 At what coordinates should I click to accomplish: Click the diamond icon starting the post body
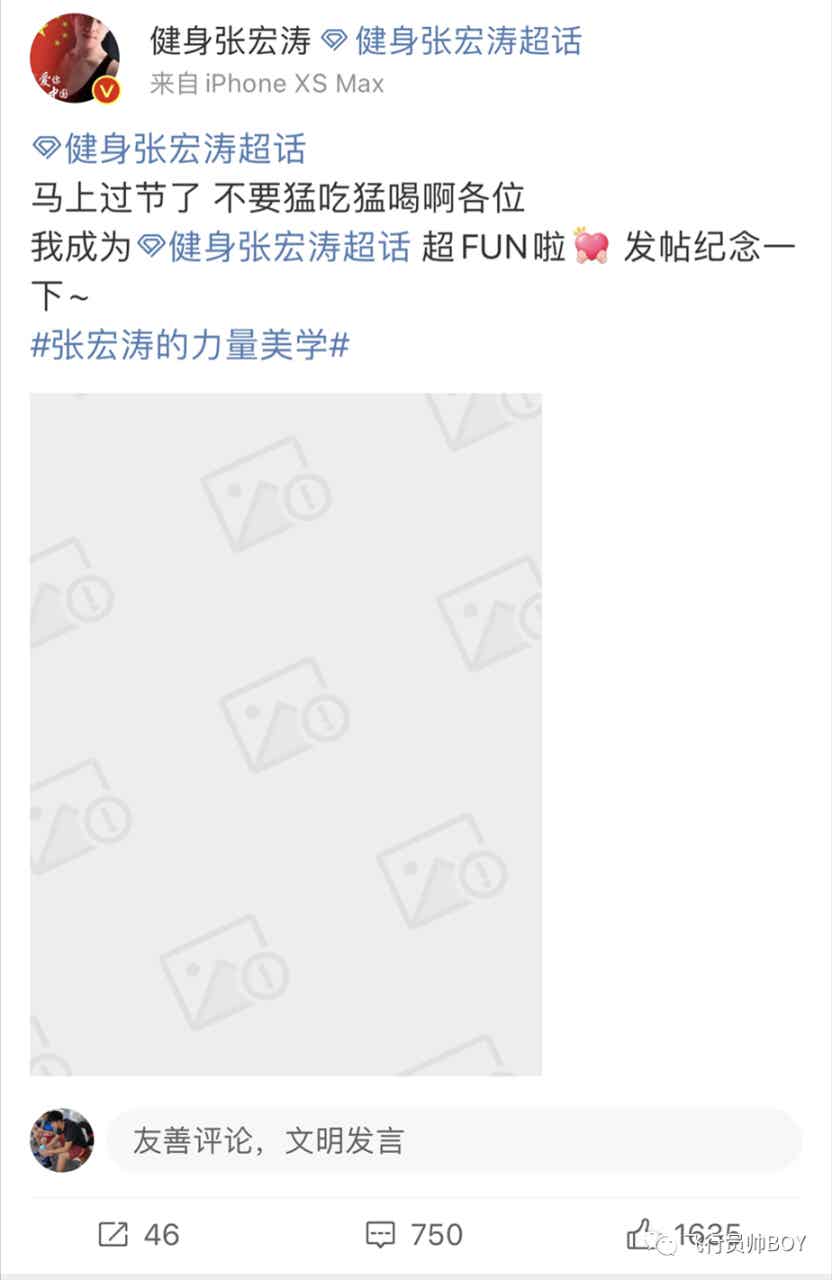46,150
